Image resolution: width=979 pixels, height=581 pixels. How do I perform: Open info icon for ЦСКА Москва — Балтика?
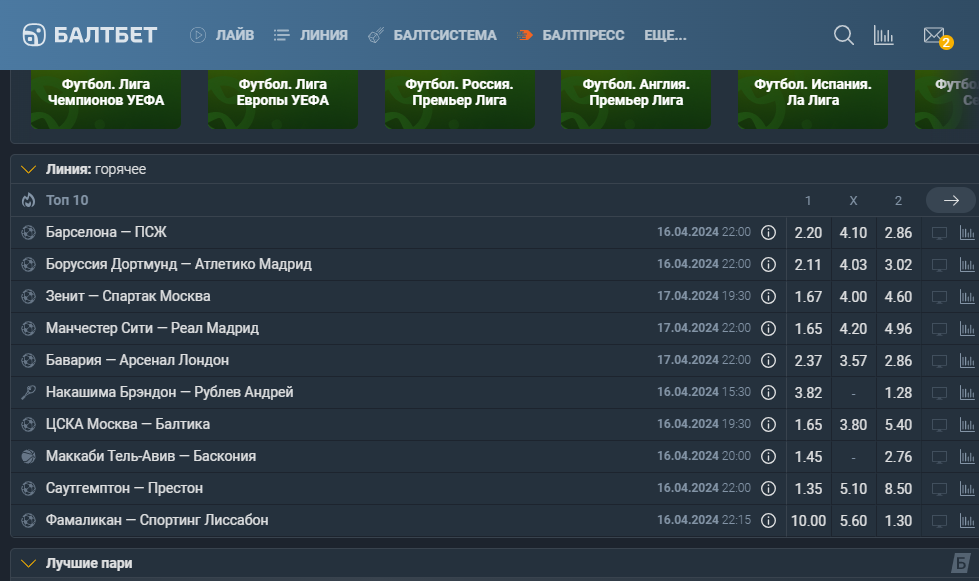[768, 424]
